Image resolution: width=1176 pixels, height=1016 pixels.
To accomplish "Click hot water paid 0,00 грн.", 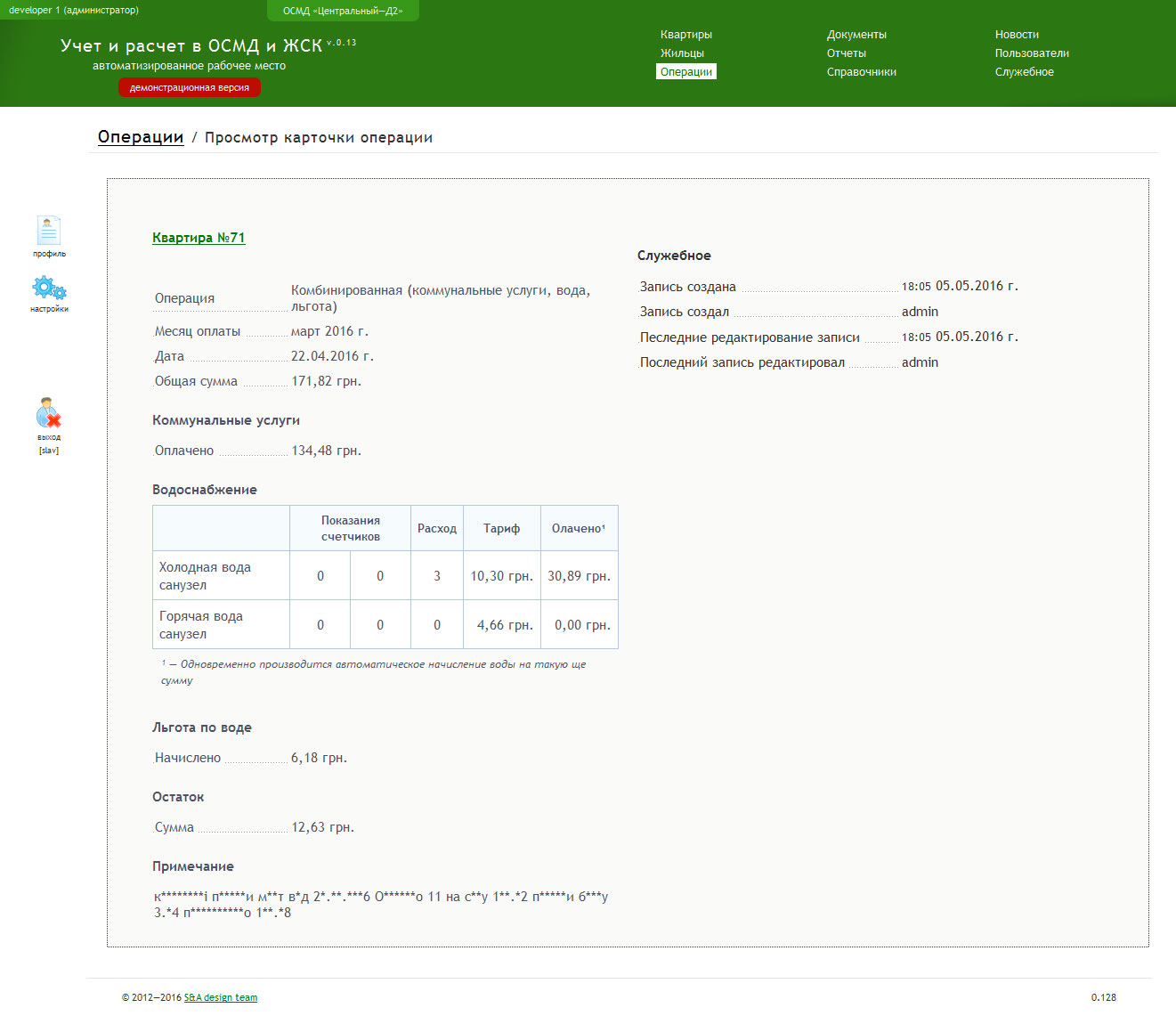I will (582, 625).
